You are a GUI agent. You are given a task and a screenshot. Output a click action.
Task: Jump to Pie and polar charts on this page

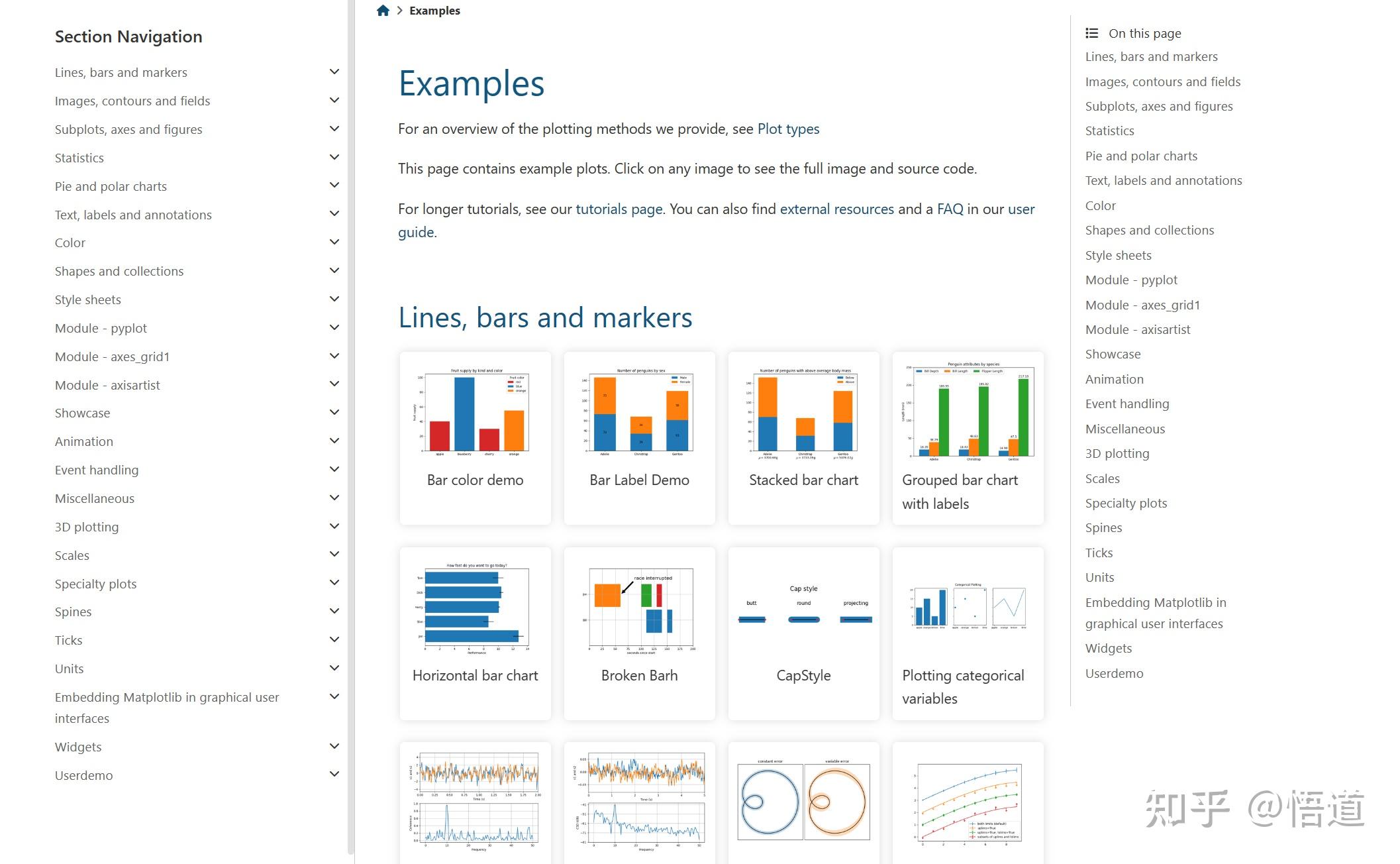click(x=1141, y=156)
